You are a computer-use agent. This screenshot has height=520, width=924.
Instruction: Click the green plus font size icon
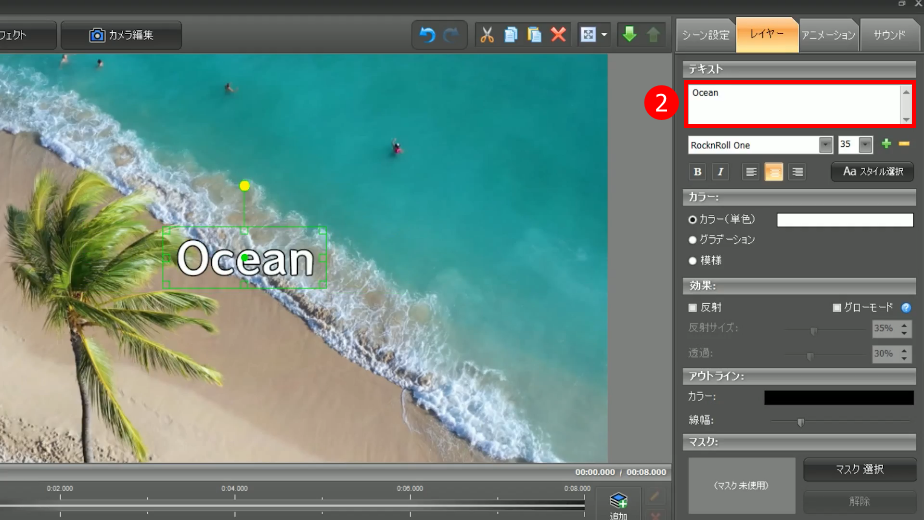point(886,145)
